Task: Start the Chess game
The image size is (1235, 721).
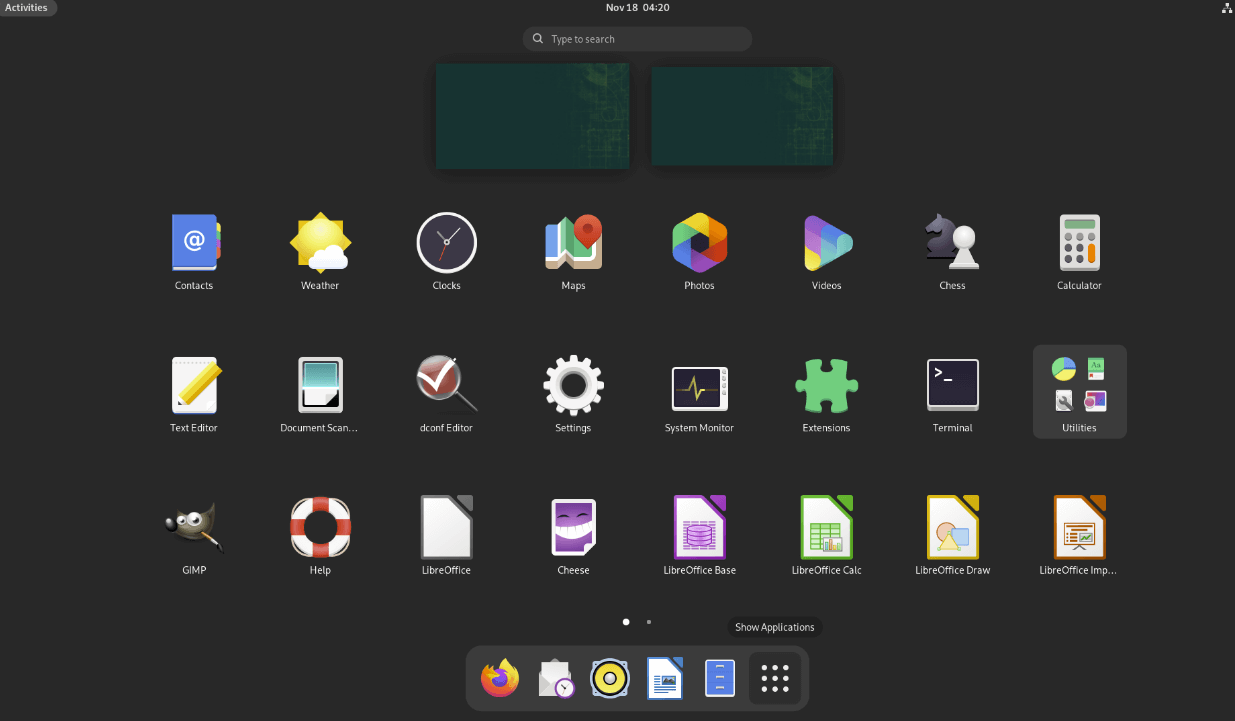Action: point(952,242)
